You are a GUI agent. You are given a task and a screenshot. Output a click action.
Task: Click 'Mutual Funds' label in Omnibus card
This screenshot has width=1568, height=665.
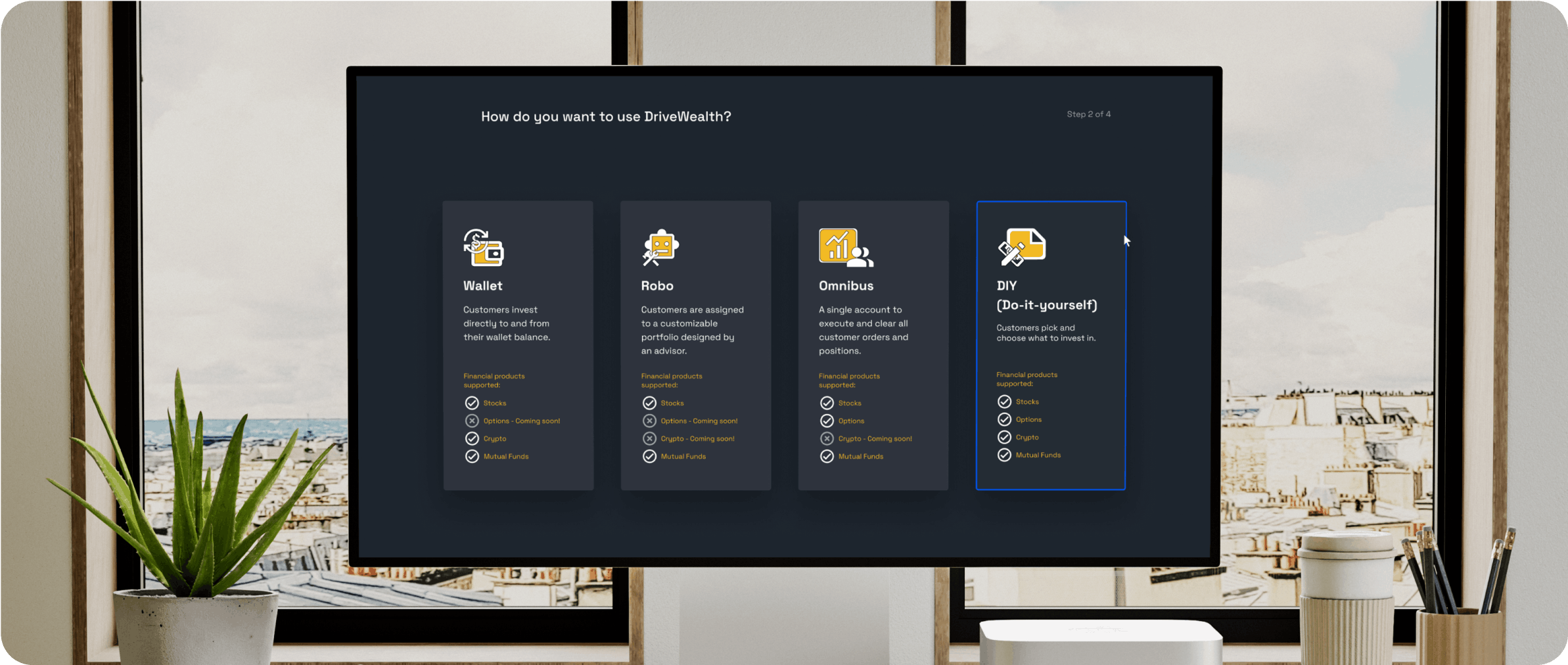tap(861, 457)
